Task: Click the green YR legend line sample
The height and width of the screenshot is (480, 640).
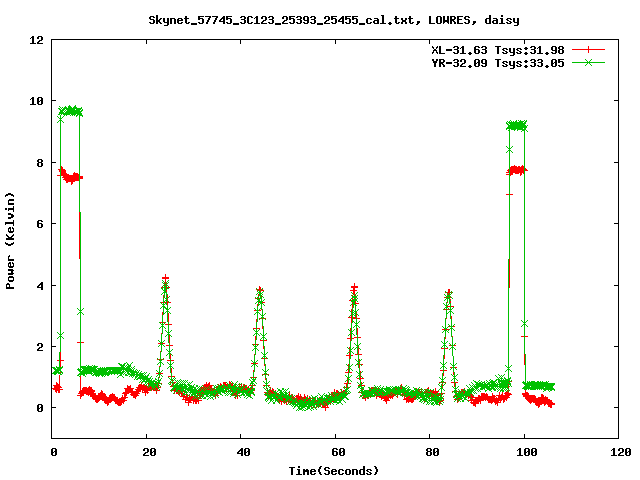Action: coord(588,62)
